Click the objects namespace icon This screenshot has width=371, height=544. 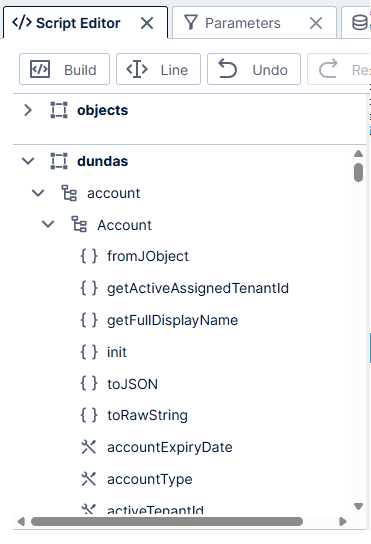[59, 110]
